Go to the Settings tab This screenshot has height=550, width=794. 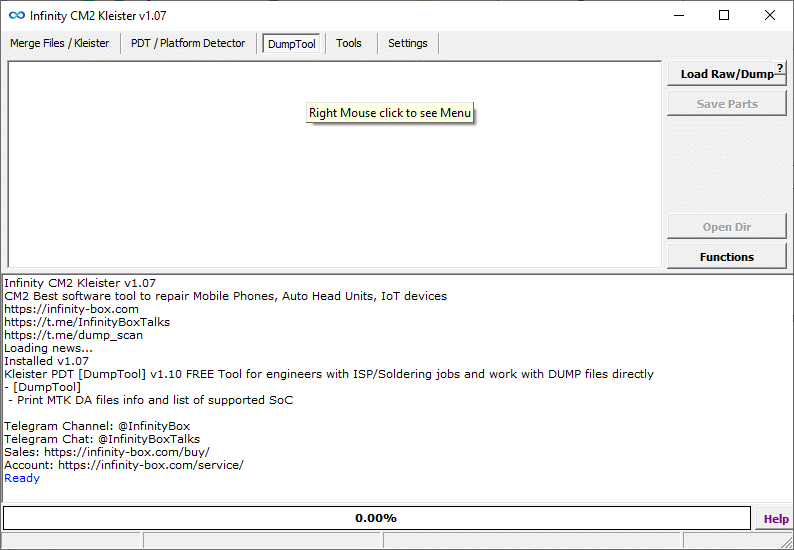coord(408,44)
